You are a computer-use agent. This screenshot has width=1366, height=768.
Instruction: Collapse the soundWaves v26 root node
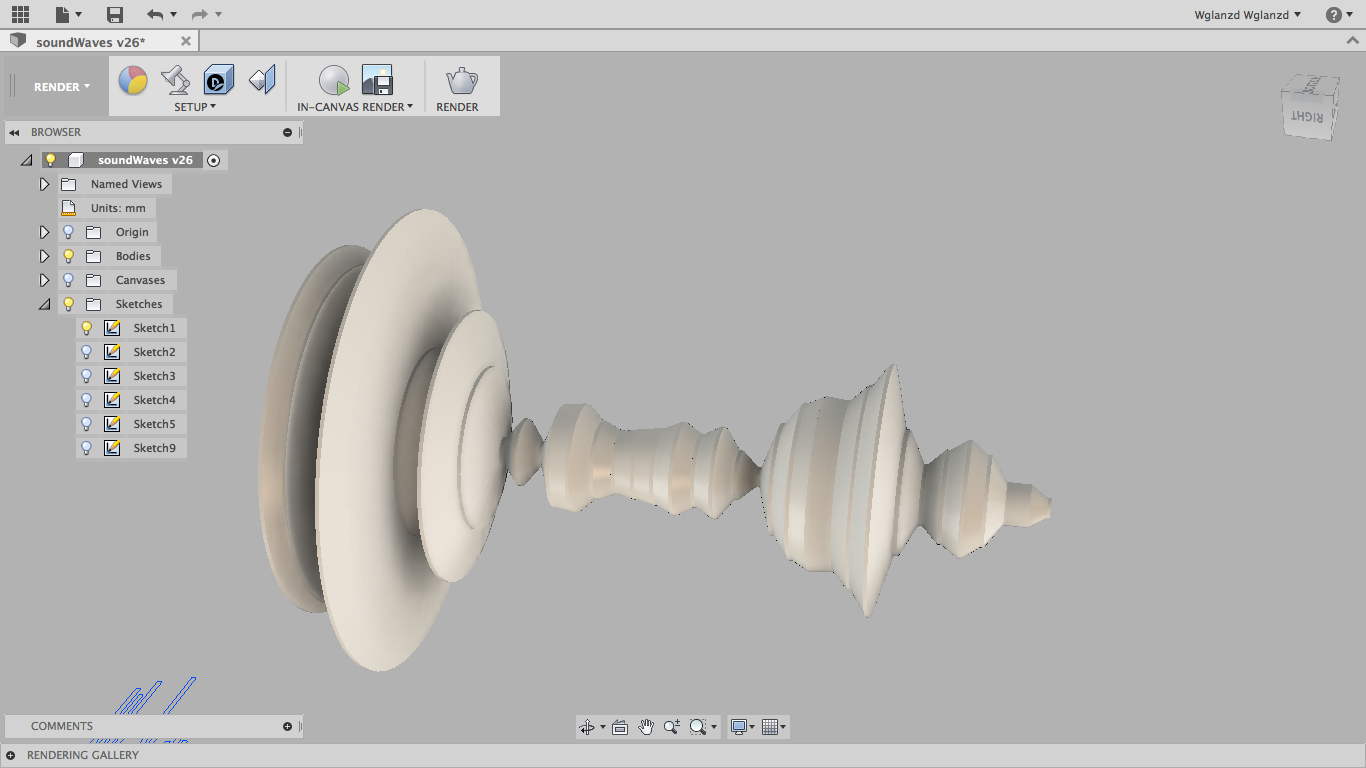(x=26, y=160)
